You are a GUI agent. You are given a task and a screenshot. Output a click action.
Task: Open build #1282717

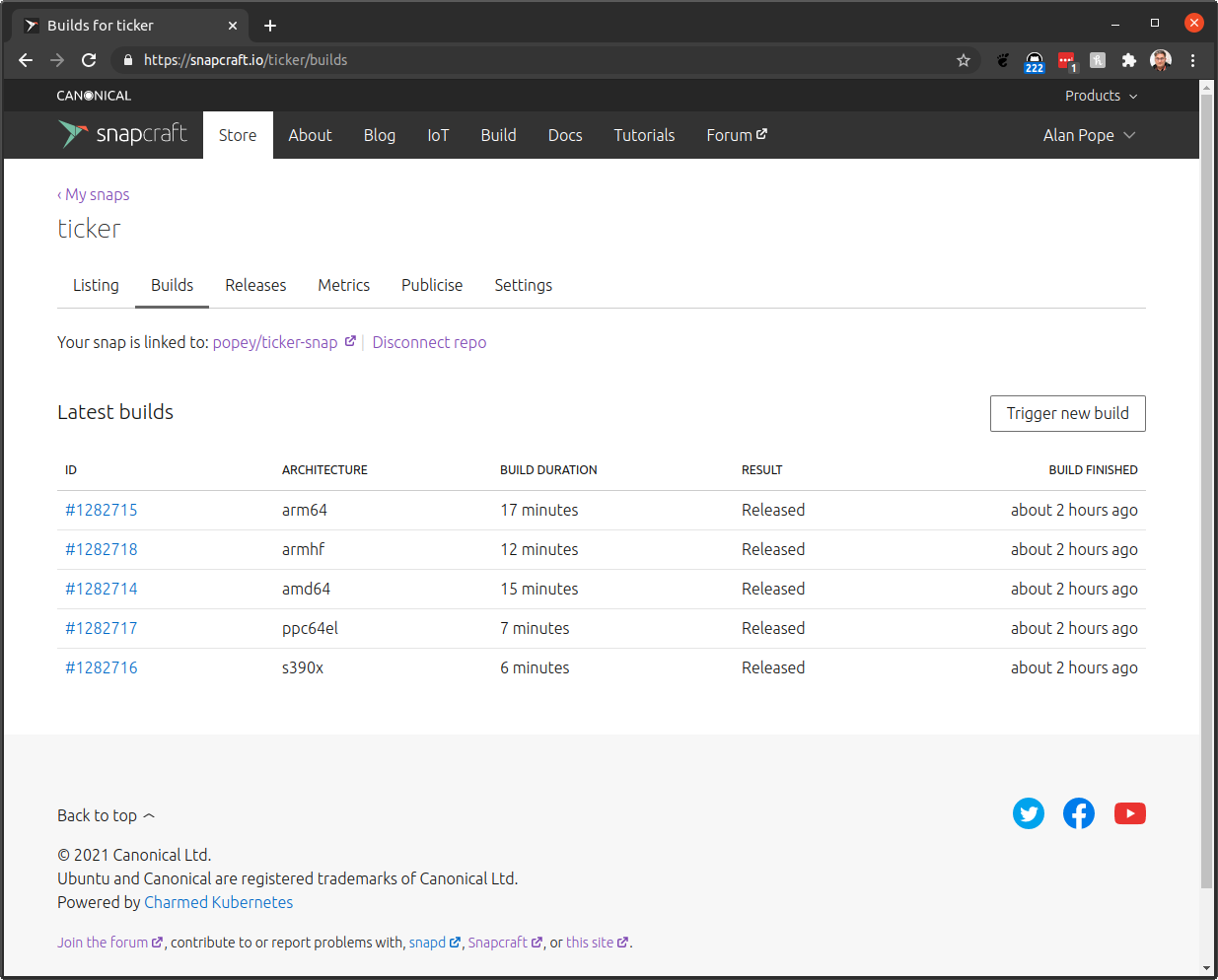102,628
